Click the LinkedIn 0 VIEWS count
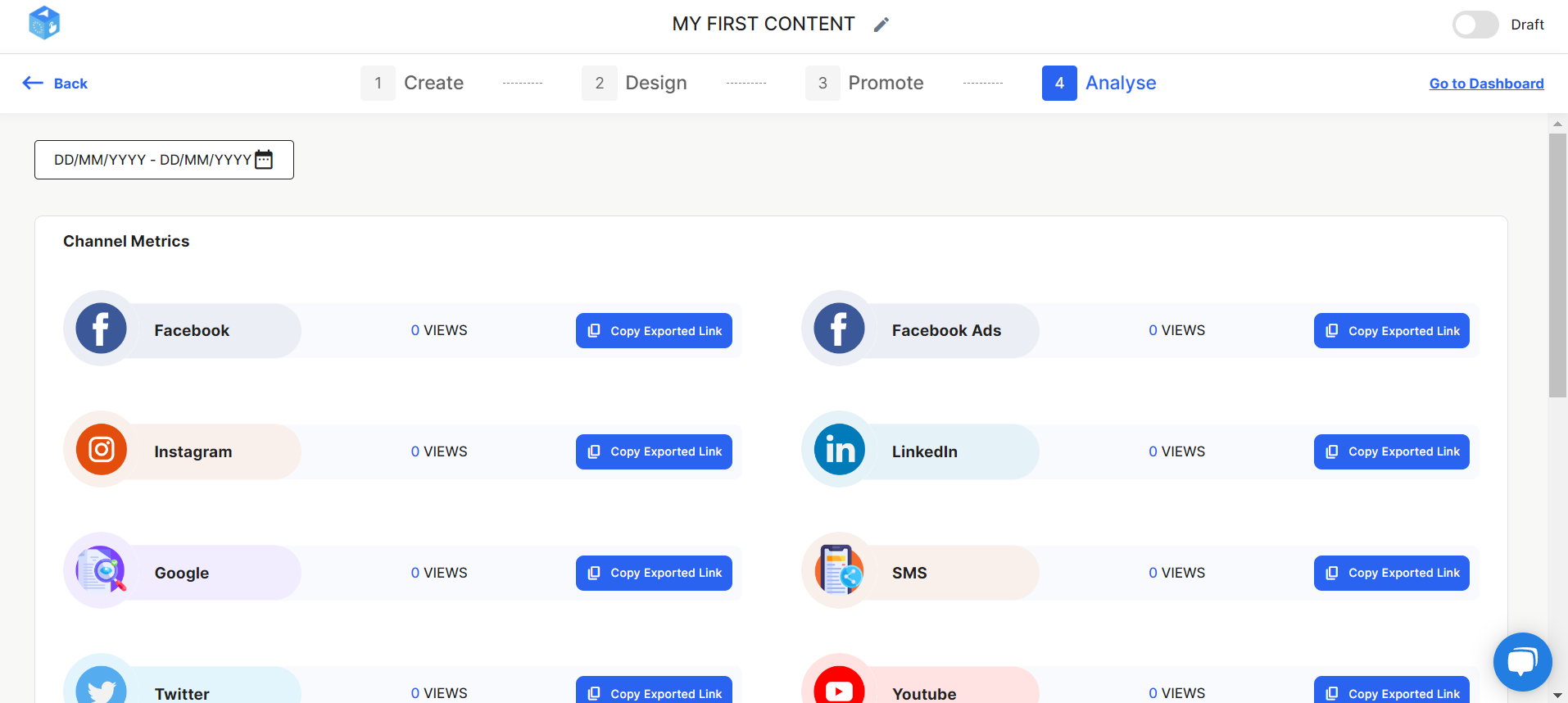The width and height of the screenshot is (1568, 703). tap(1176, 451)
